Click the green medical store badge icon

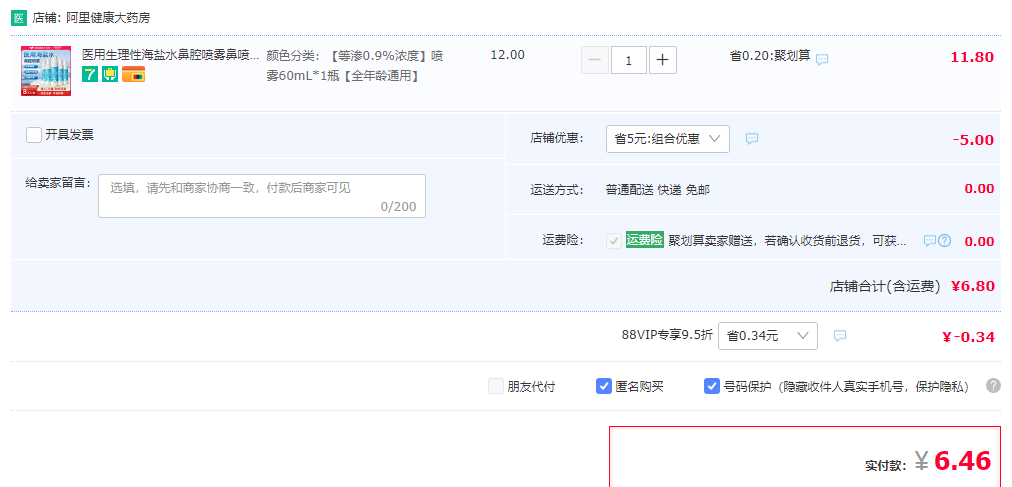pyautogui.click(x=18, y=17)
